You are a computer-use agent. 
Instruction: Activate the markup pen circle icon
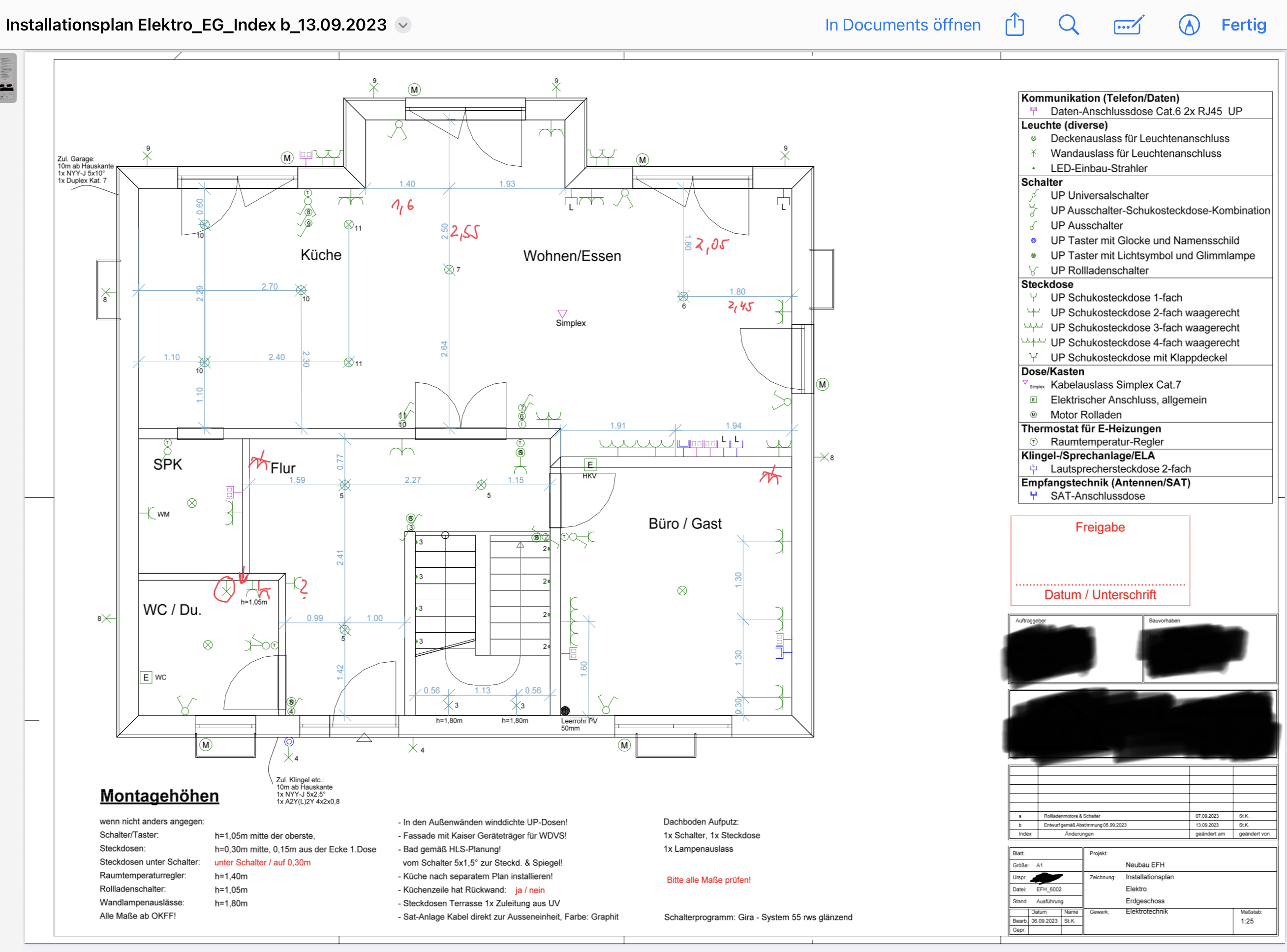[x=1189, y=25]
